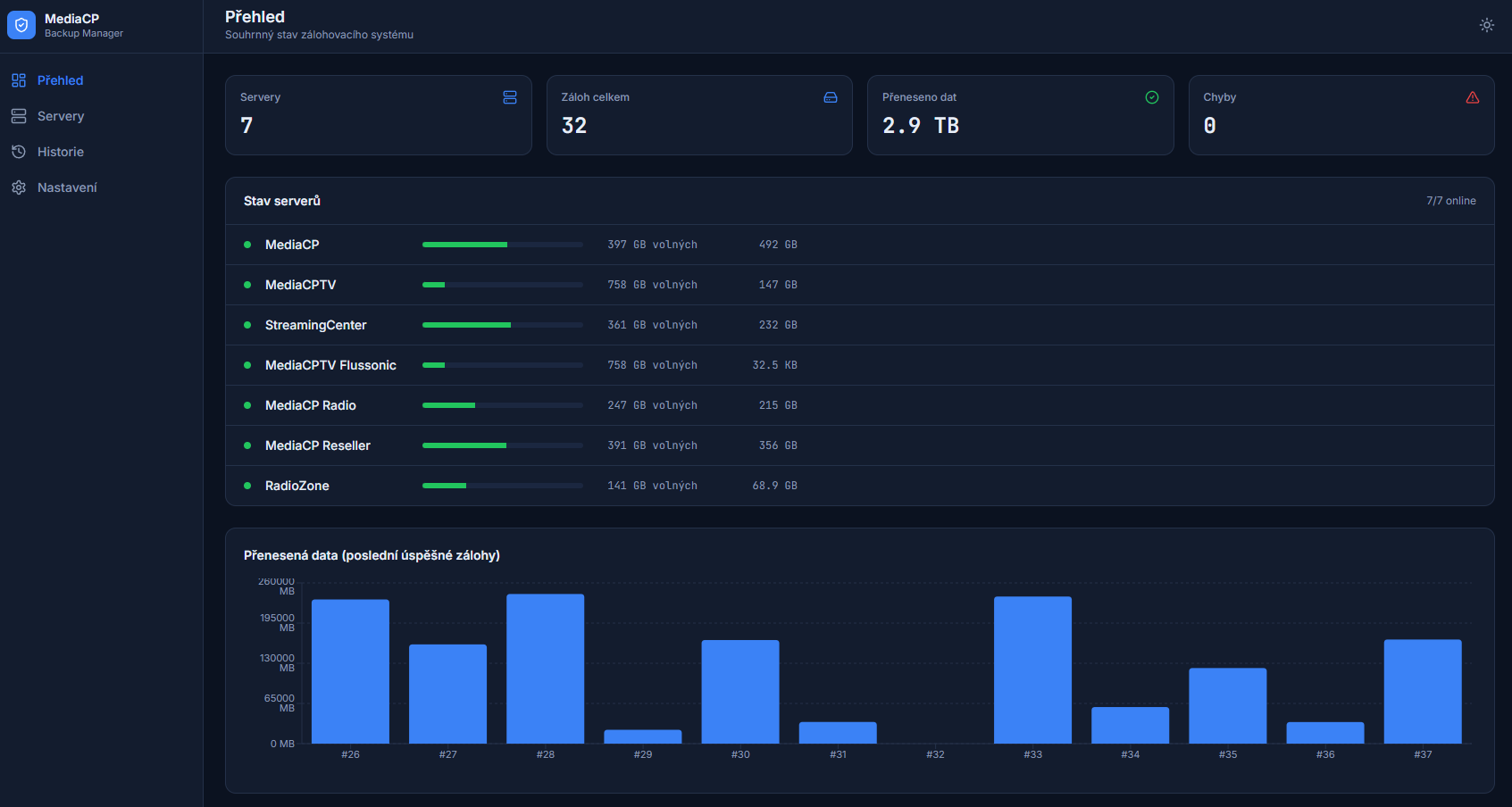The width and height of the screenshot is (1512, 807).
Task: Open the Servery menu item
Action: 101,116
